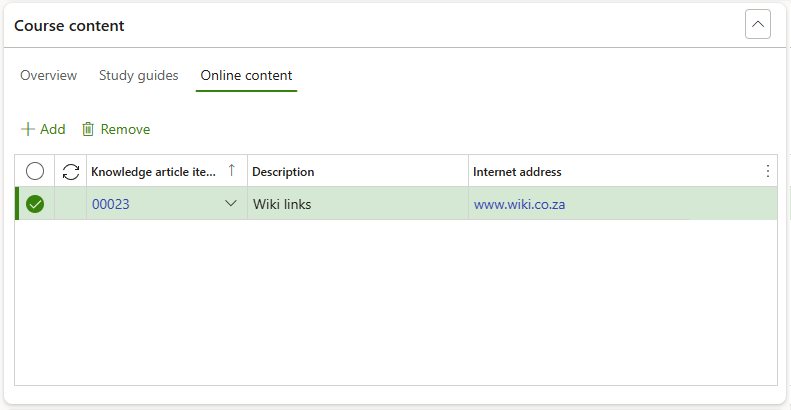The image size is (791, 410).
Task: Open knowledge article link 00023
Action: click(111, 204)
